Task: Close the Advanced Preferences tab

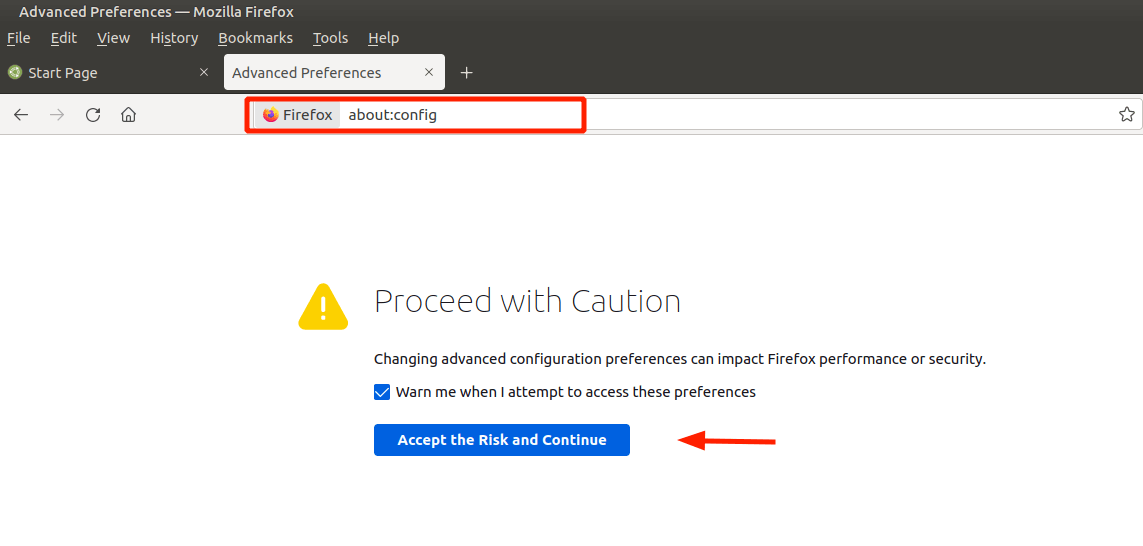Action: (429, 72)
